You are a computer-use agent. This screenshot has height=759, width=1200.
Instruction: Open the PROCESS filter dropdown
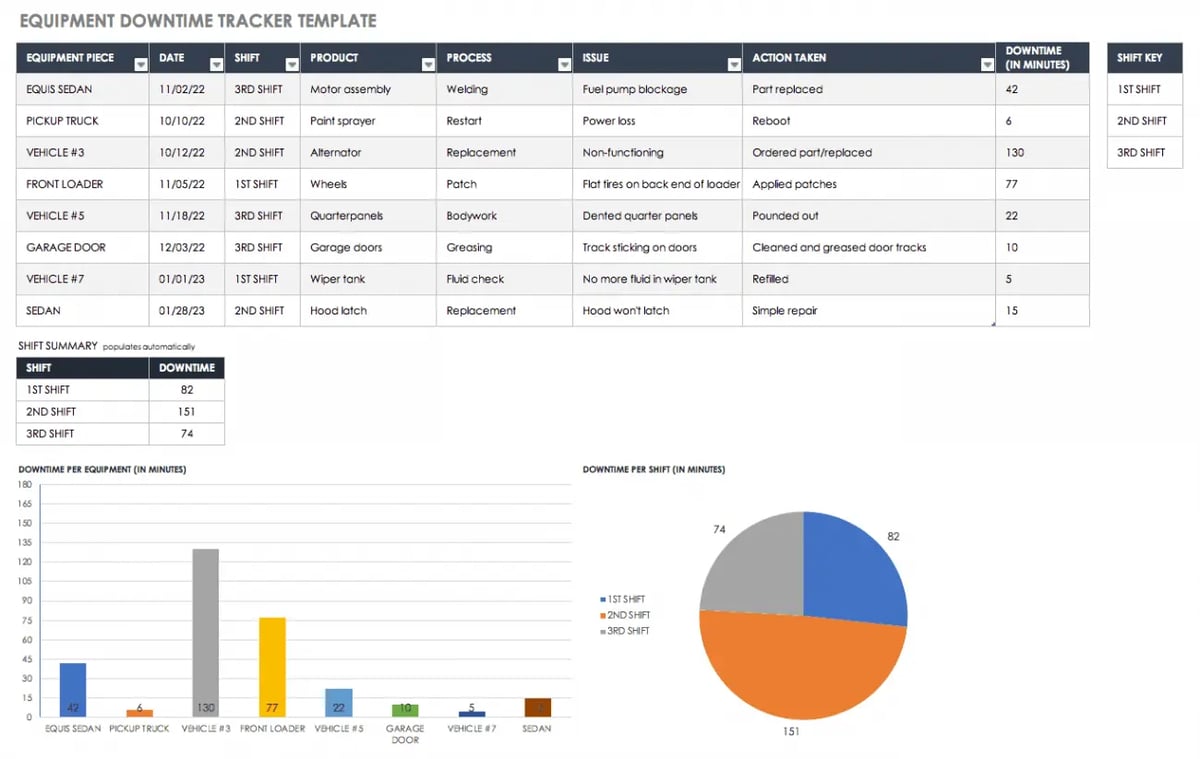point(564,62)
